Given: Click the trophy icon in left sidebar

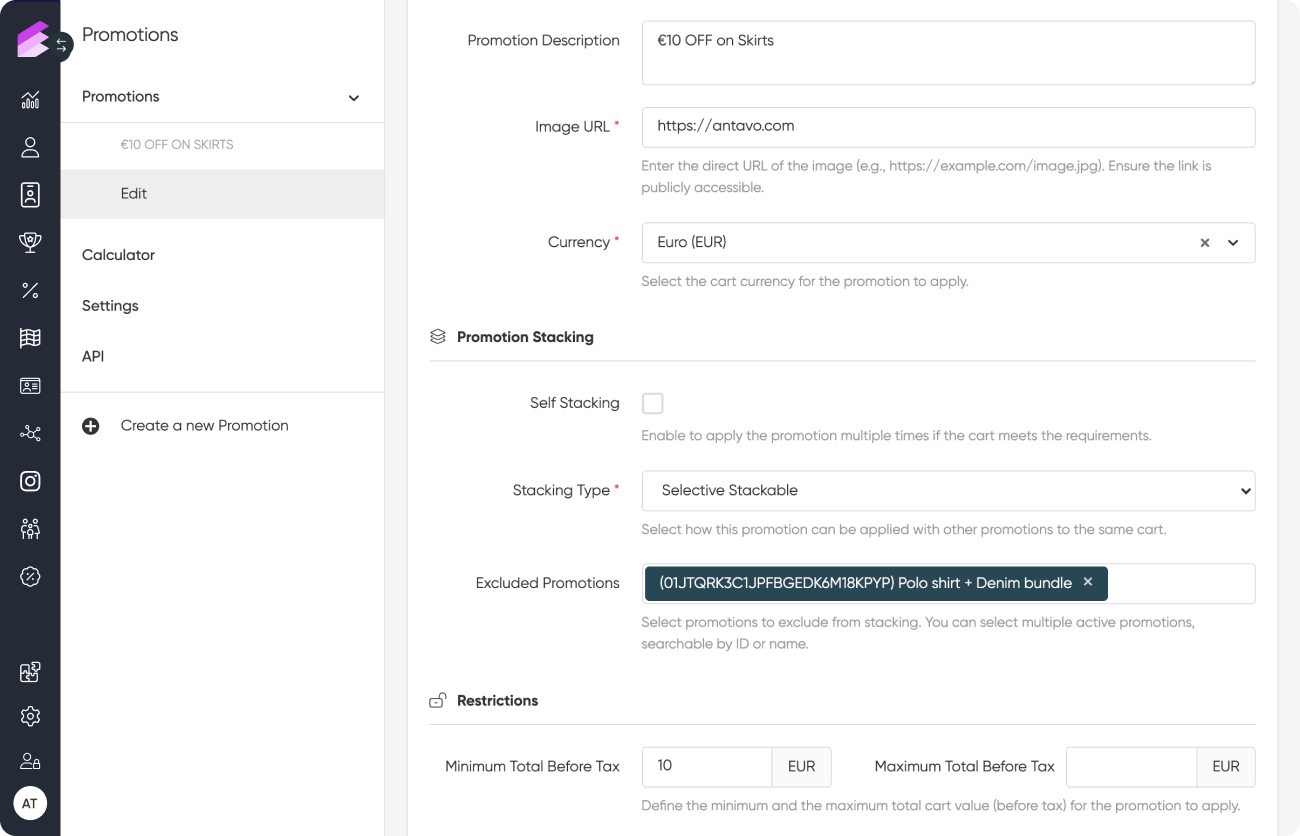Looking at the screenshot, I should coord(30,242).
